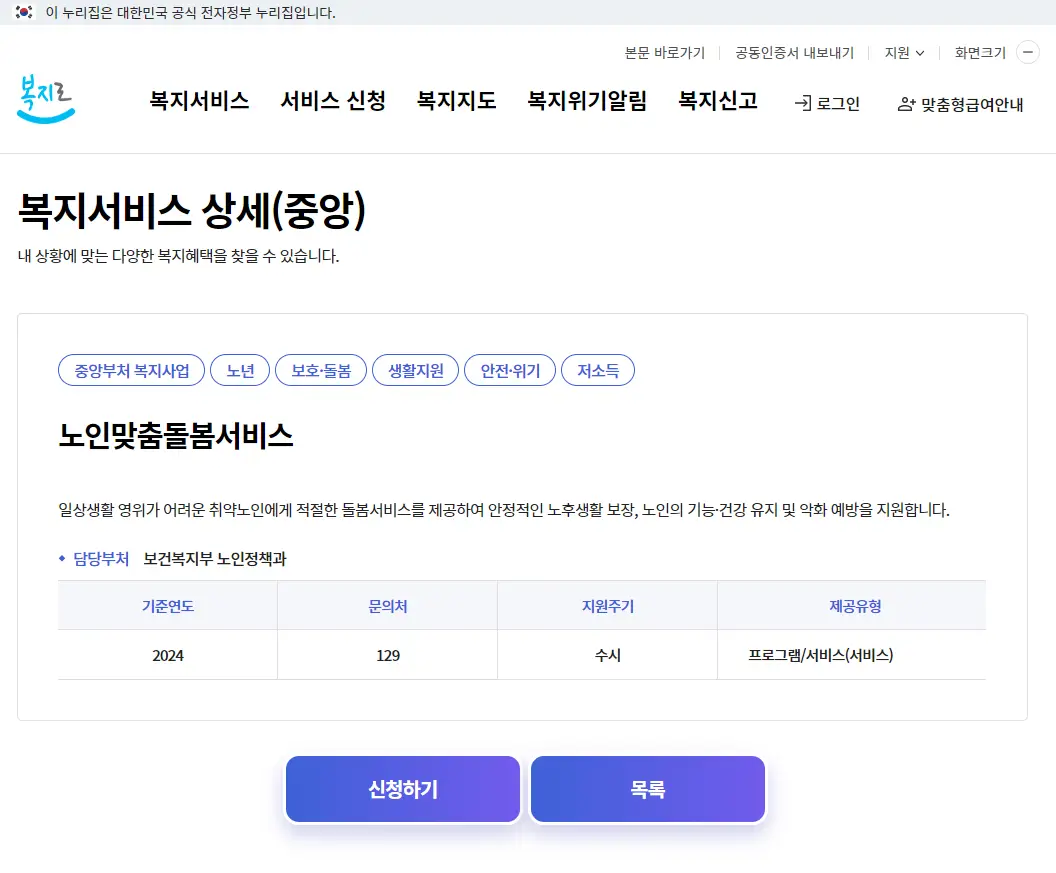This screenshot has height=873, width=1056.
Task: Open the 생활지원 tag options
Action: [x=415, y=370]
